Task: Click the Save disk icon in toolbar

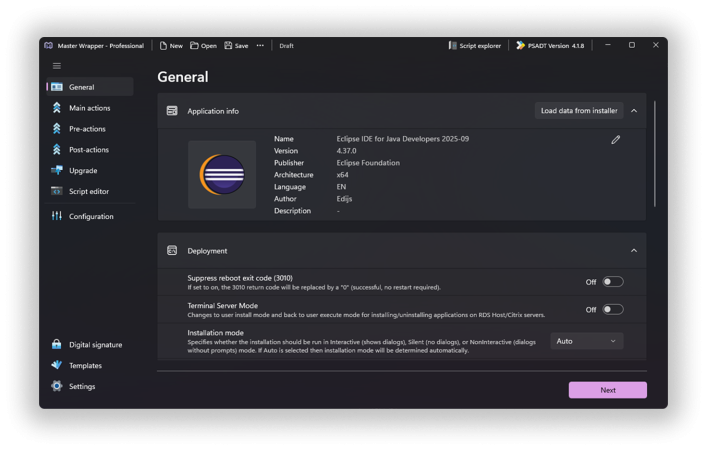Action: (228, 46)
